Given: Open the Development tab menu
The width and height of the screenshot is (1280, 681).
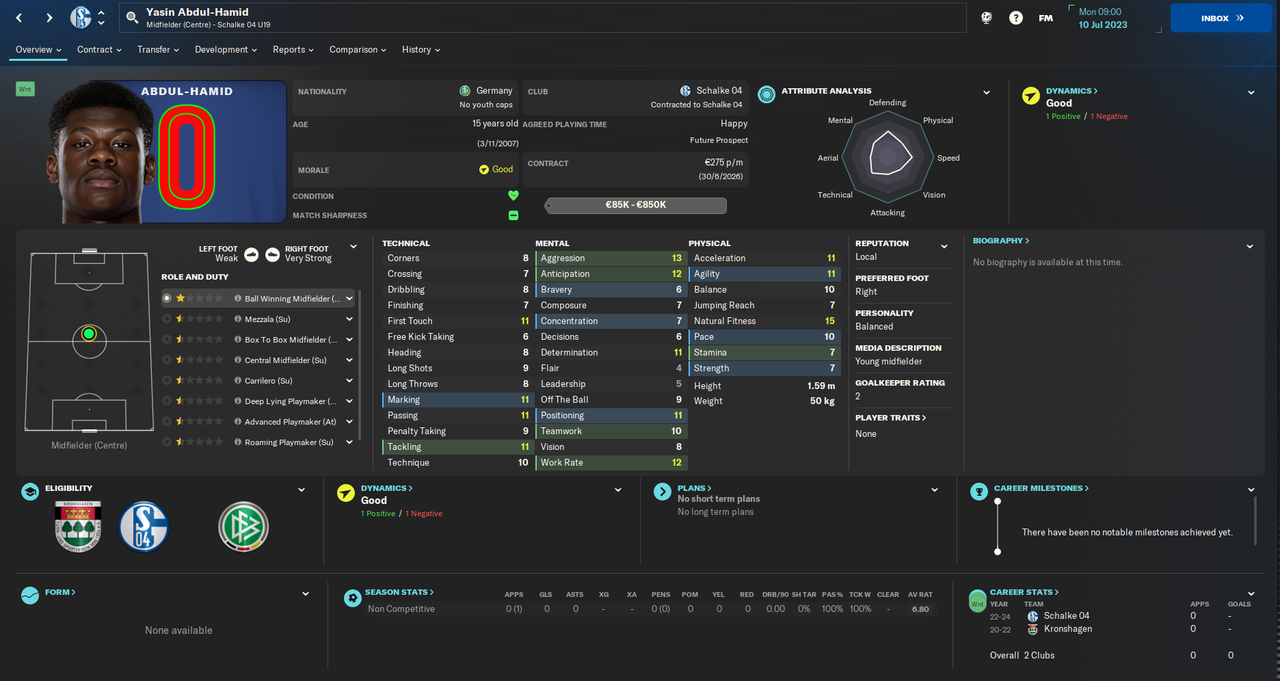Looking at the screenshot, I should point(227,49).
